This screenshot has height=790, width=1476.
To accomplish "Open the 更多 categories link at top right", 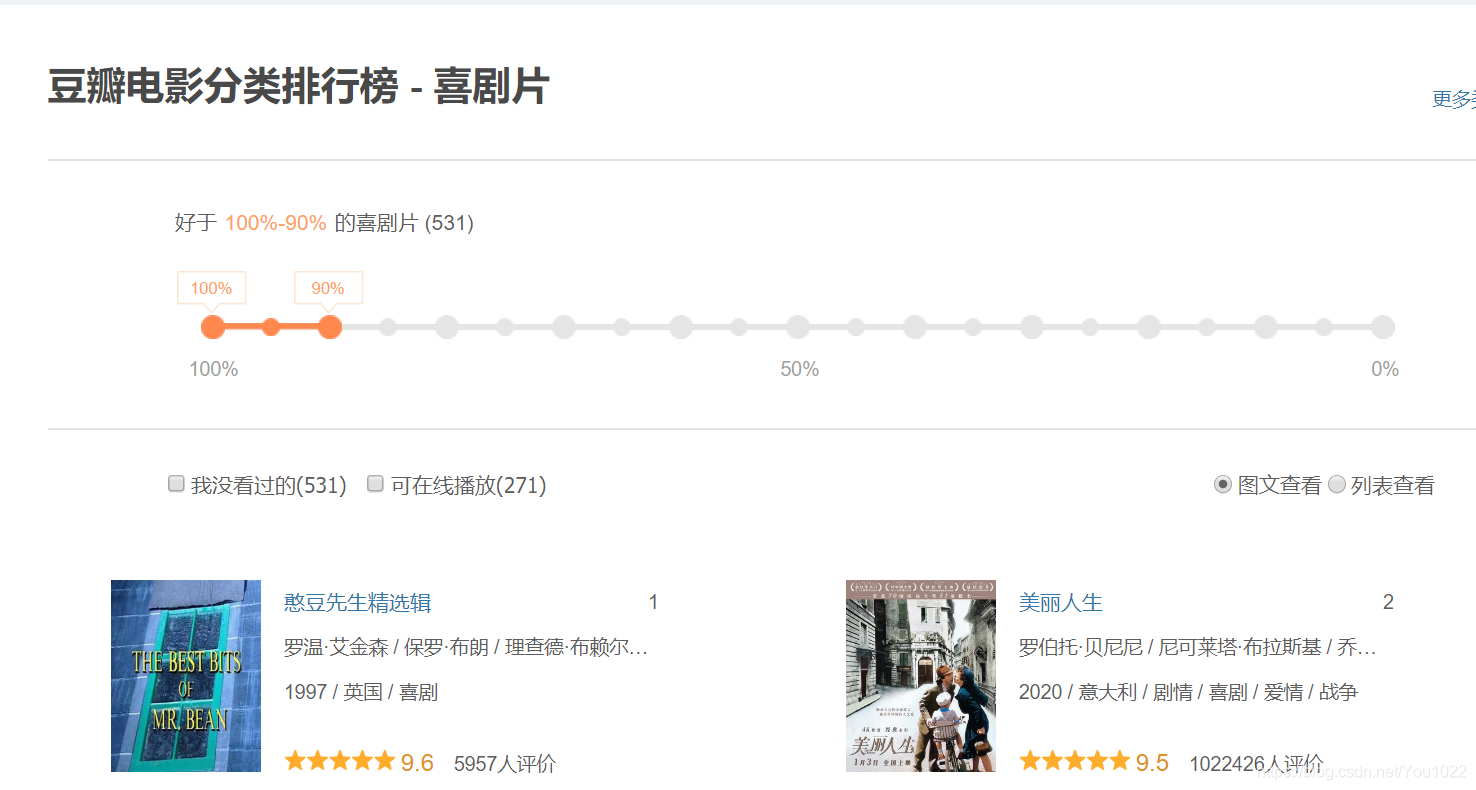I will (1454, 99).
